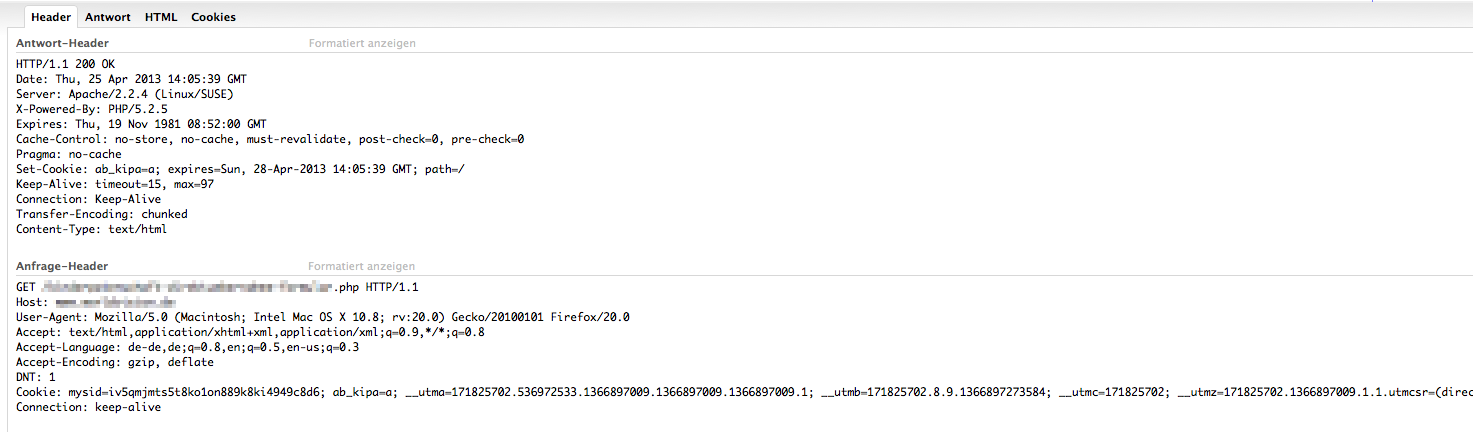Viewport: 1473px width, 432px height.
Task: Click the DNT: 1 header line
Action: point(35,377)
